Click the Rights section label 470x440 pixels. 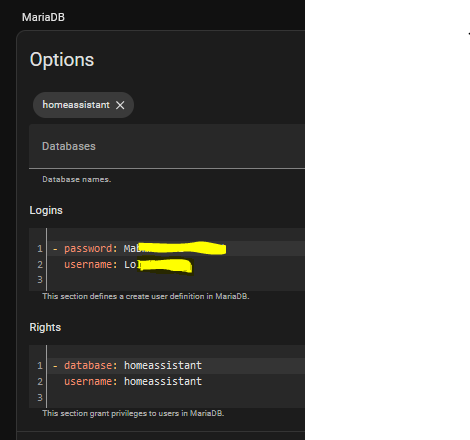tap(45, 327)
